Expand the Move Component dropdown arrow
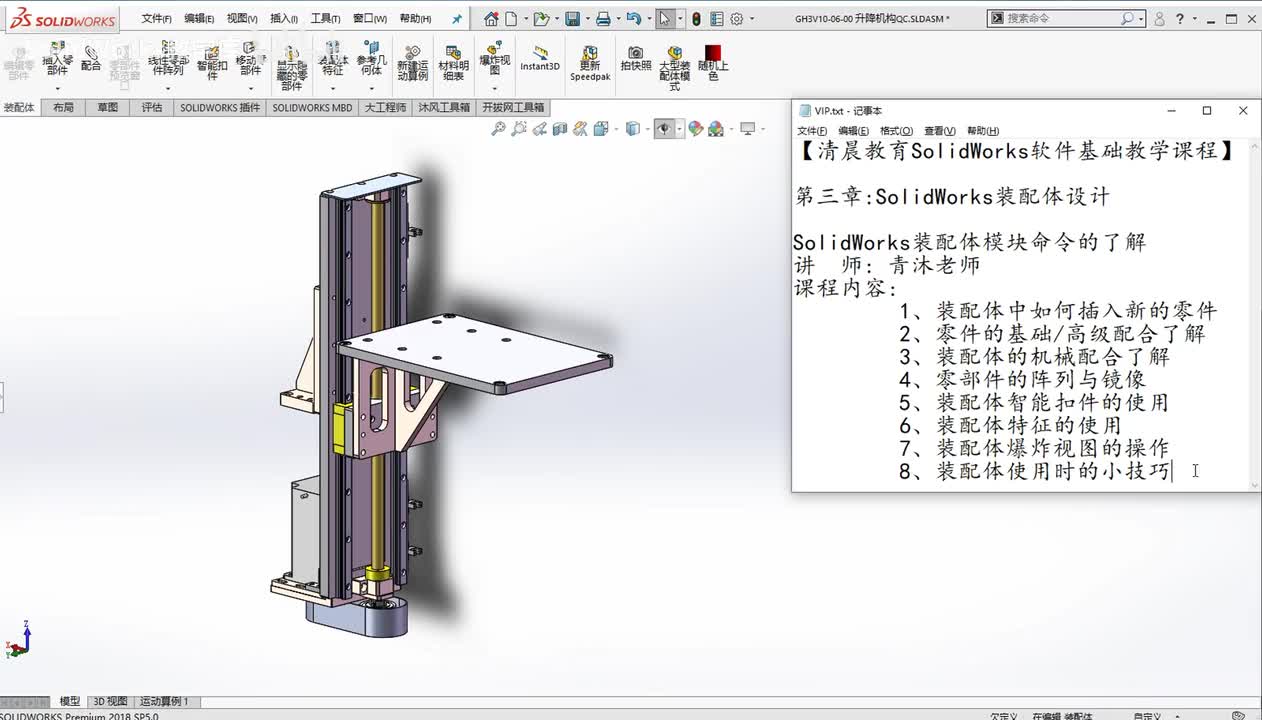Viewport: 1262px width, 720px height. click(249, 89)
